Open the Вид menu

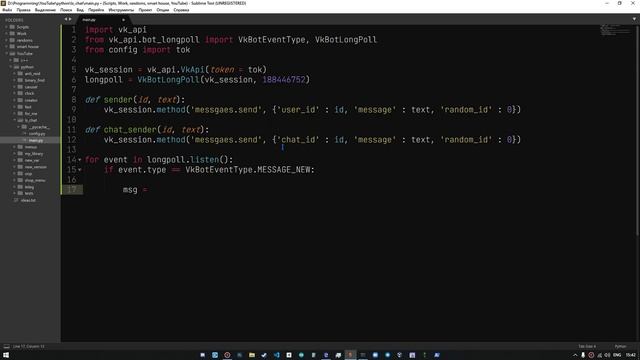pyautogui.click(x=80, y=10)
